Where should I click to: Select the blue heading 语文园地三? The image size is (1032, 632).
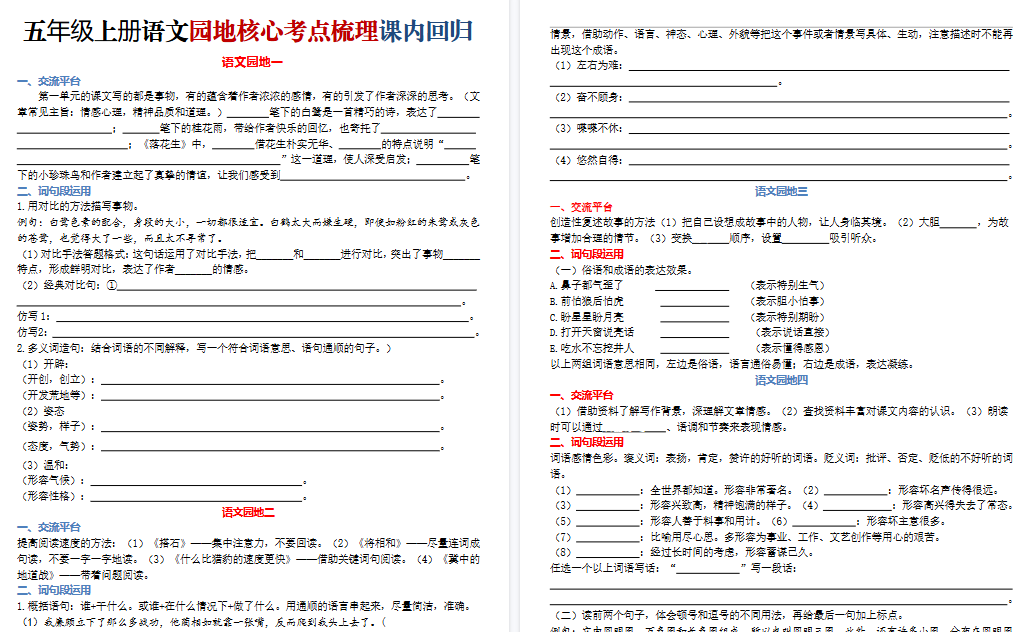pos(781,190)
